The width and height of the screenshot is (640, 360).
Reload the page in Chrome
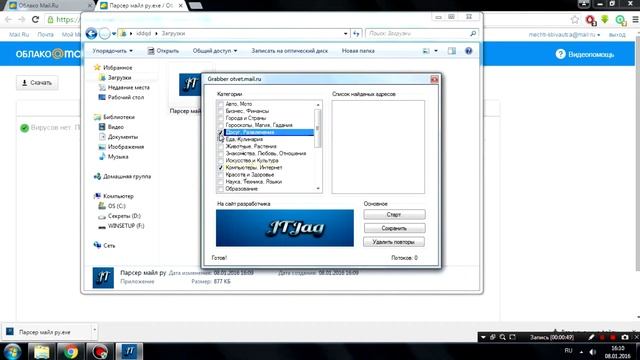[36, 19]
